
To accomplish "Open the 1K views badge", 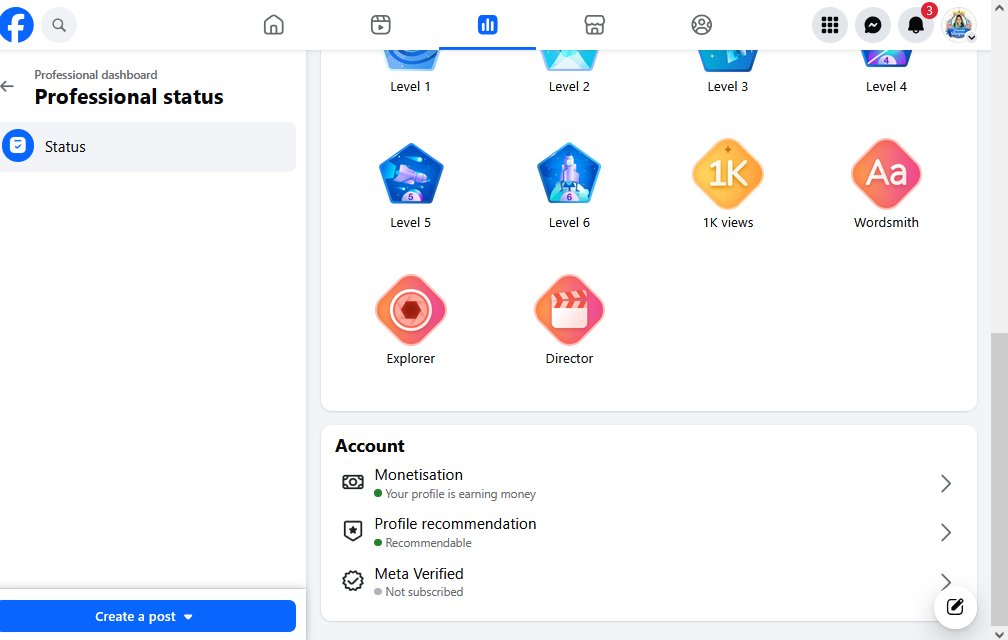I will (x=728, y=173).
